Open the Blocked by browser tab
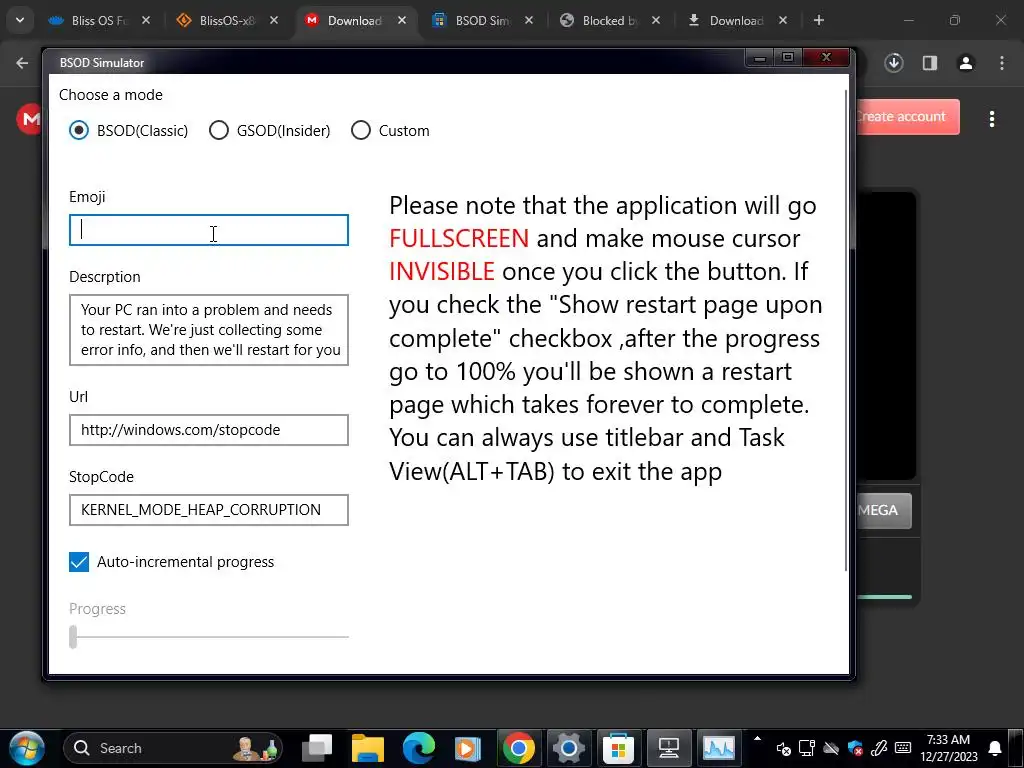The image size is (1024, 768). [x=609, y=20]
